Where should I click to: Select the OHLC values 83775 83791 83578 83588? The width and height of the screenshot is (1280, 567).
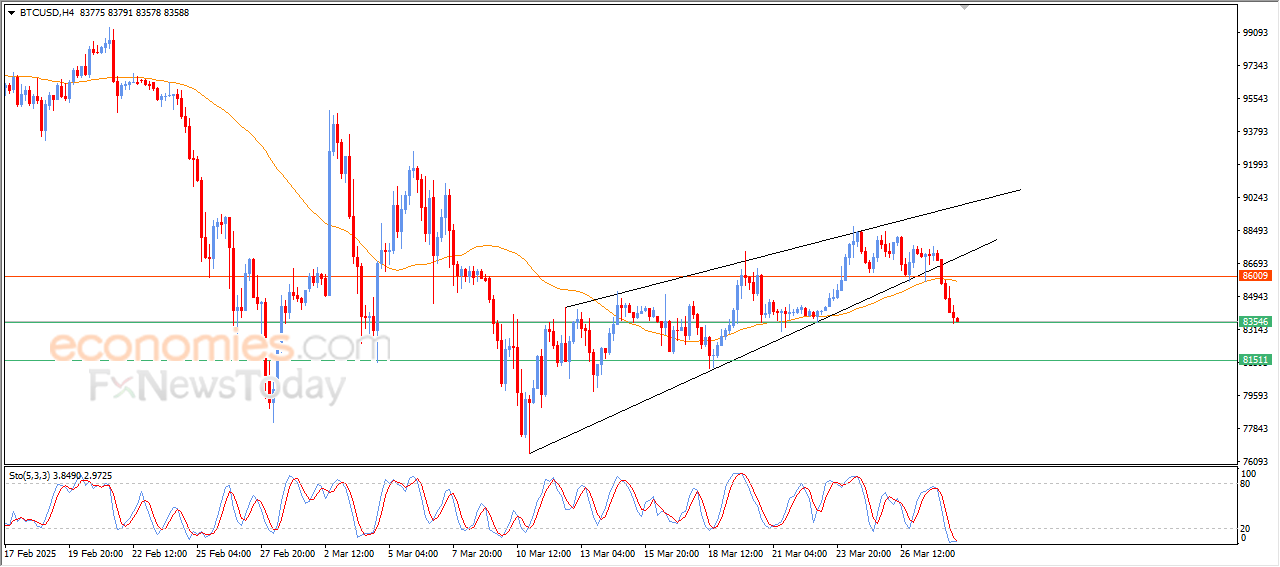(x=133, y=13)
